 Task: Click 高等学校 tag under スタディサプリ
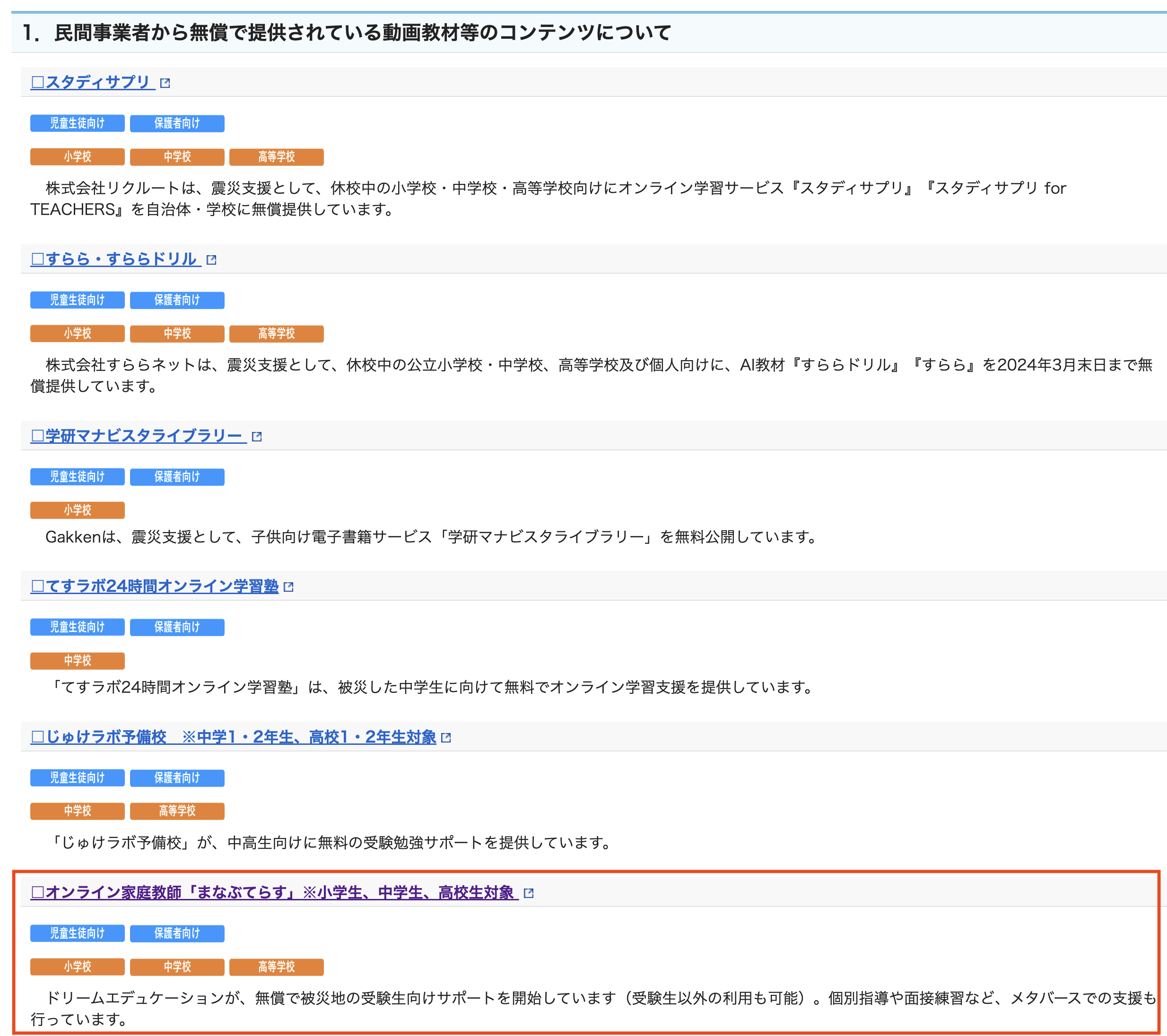(x=276, y=157)
